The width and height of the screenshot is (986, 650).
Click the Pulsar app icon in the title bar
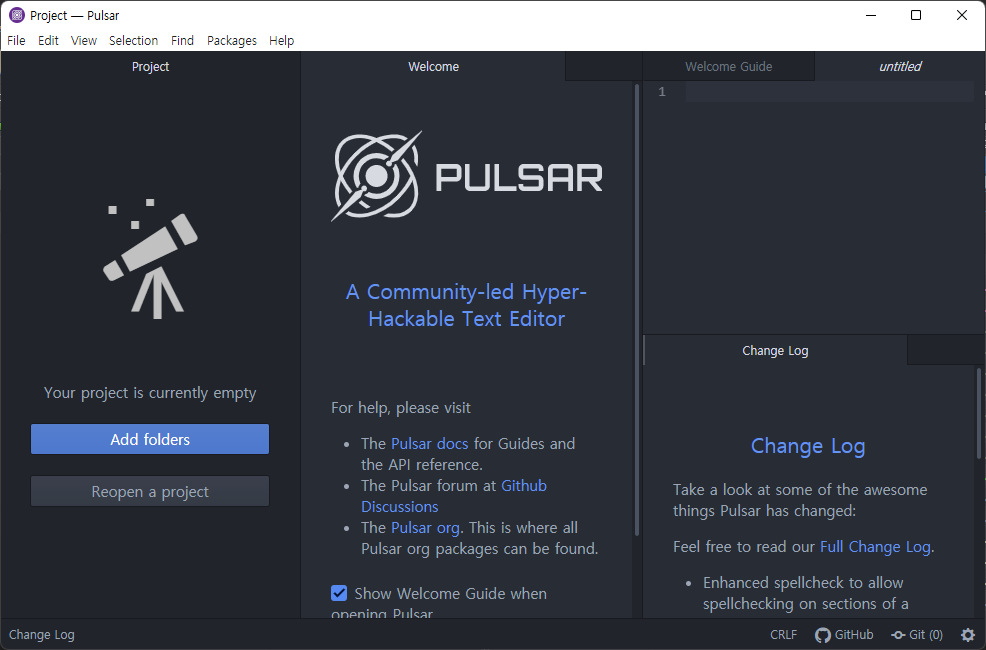17,15
